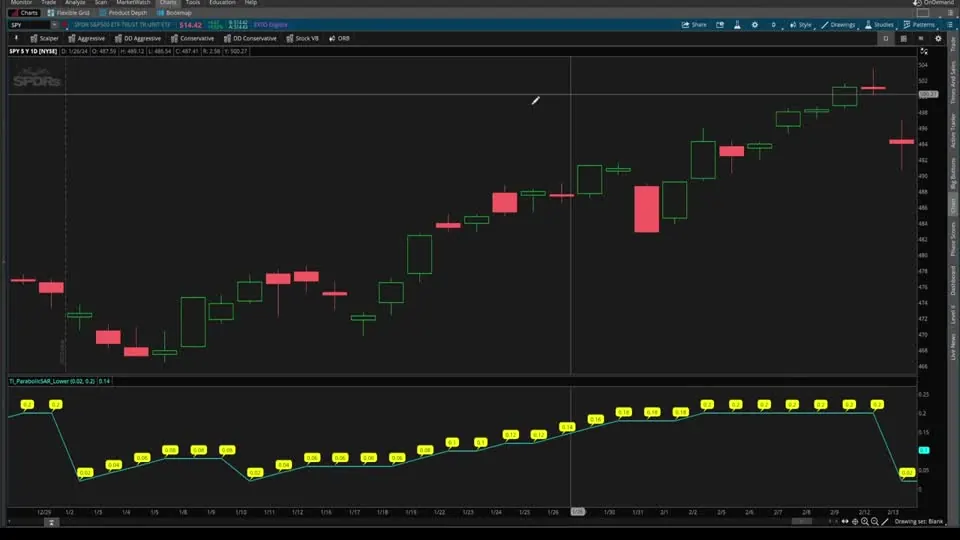Switch to the Analyze tab
Viewport: 960px width, 540px height.
[75, 2]
